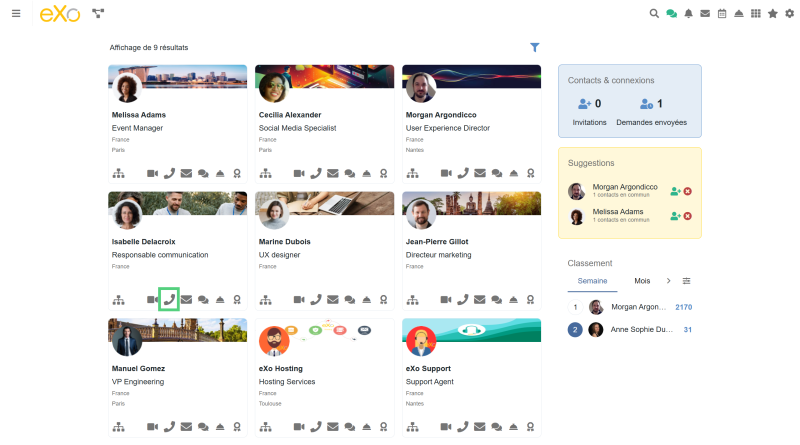The height and width of the screenshot is (445, 800).
Task: Open Manuel Gomez profile name
Action: [138, 368]
